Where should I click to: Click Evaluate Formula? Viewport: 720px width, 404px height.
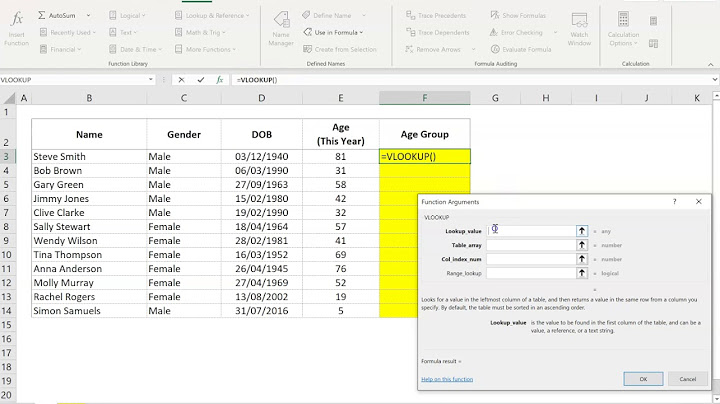[521, 50]
